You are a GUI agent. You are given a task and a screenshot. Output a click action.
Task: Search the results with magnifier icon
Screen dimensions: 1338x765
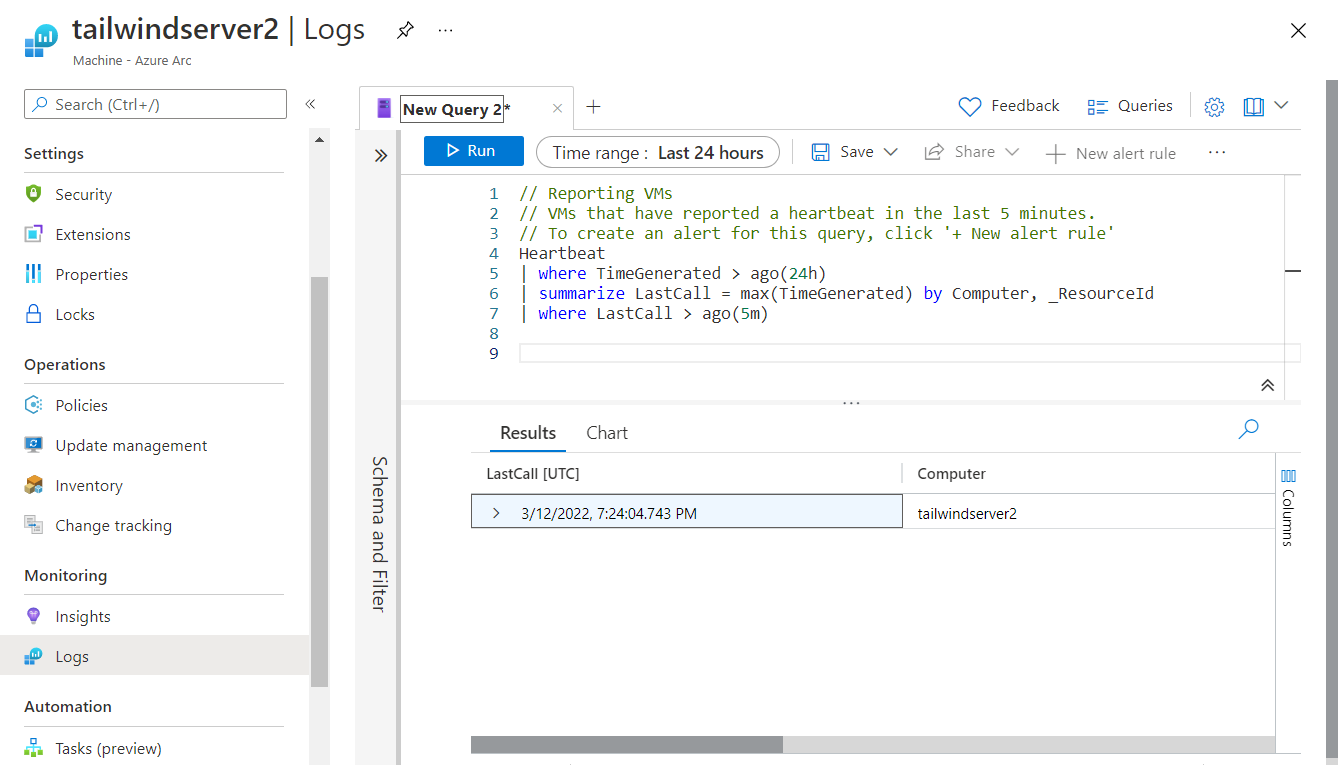1248,429
